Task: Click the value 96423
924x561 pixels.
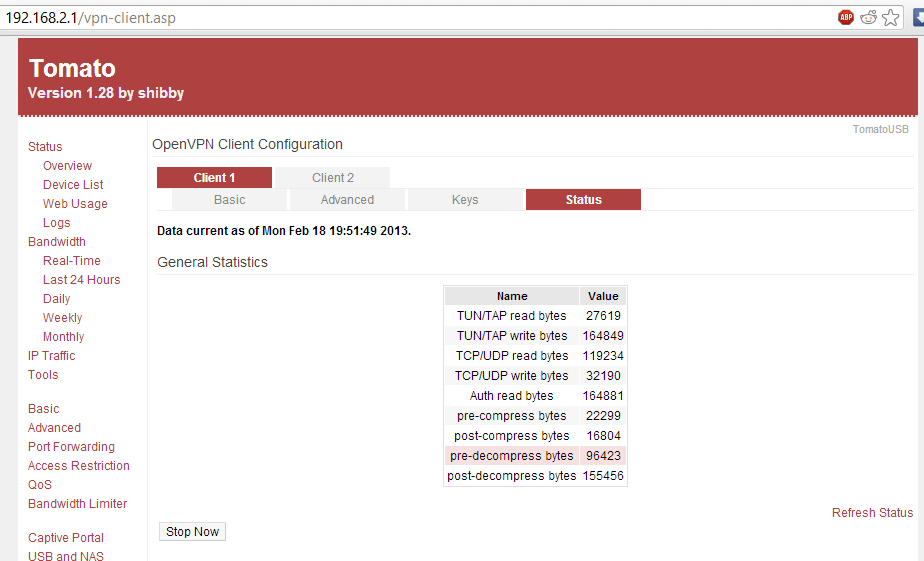Action: point(603,456)
